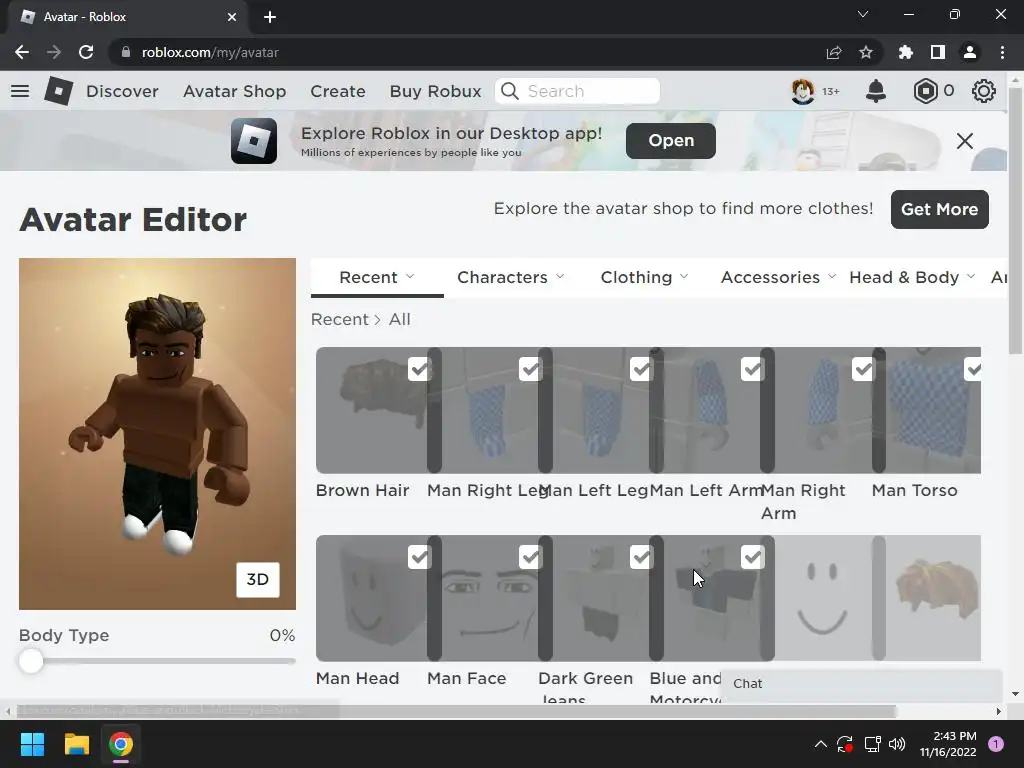This screenshot has width=1024, height=768.
Task: Open the Windows Start menu
Action: coord(32,744)
